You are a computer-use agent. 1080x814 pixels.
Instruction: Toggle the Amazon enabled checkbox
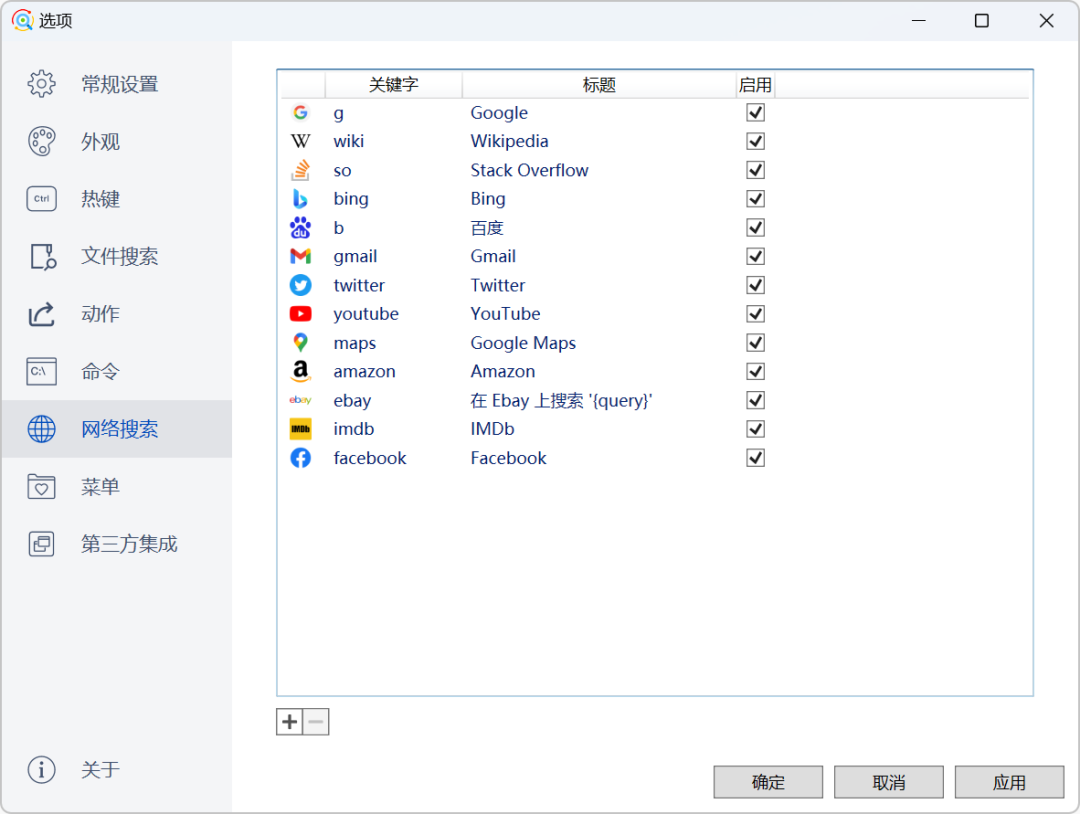pyautogui.click(x=756, y=371)
